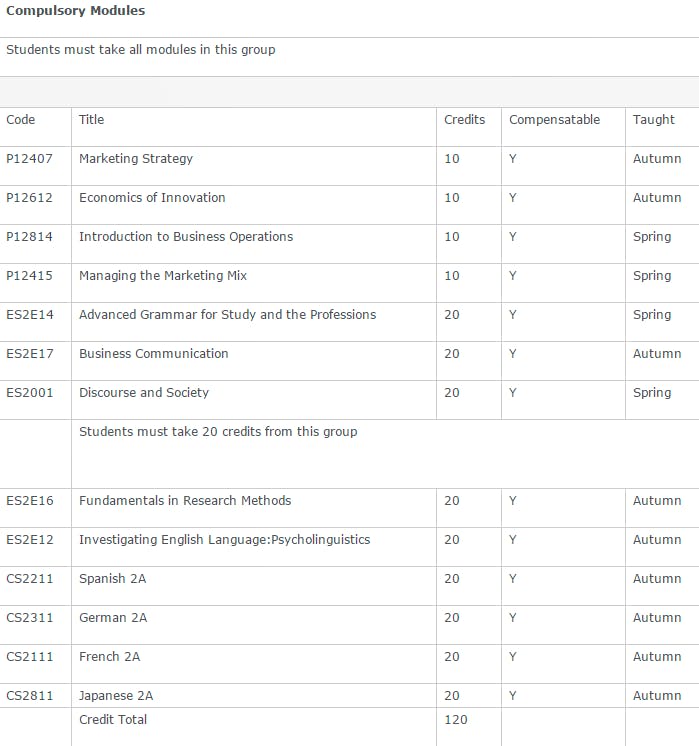
Task: Click the Title column header
Action: tap(91, 119)
